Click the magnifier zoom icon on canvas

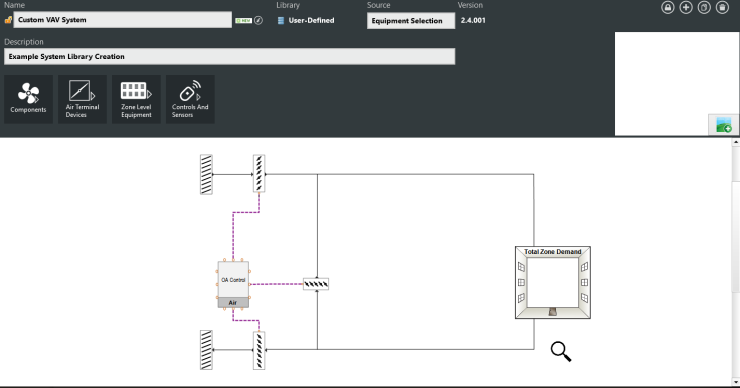click(561, 352)
